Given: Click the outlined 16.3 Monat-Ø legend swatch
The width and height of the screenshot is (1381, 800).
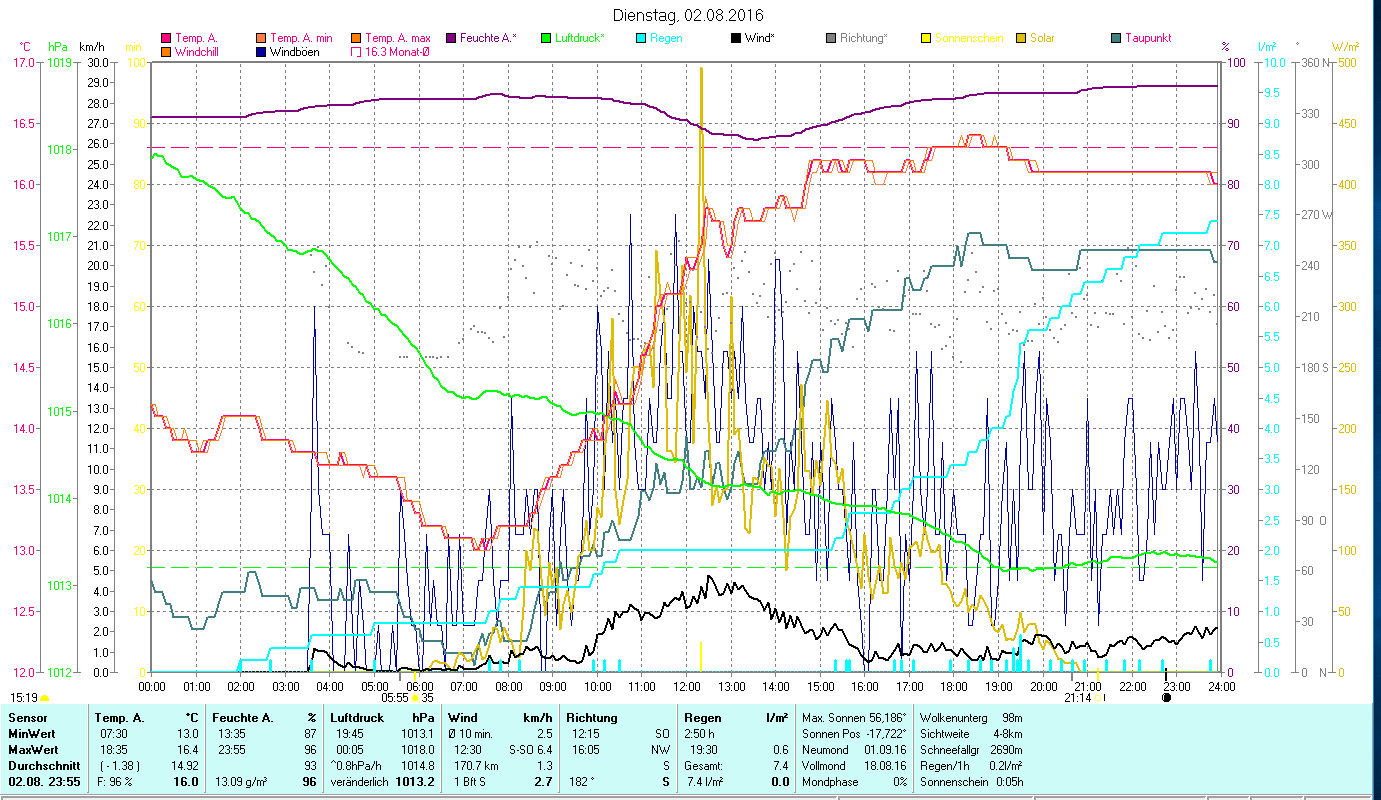Looking at the screenshot, I should click(x=355, y=51).
